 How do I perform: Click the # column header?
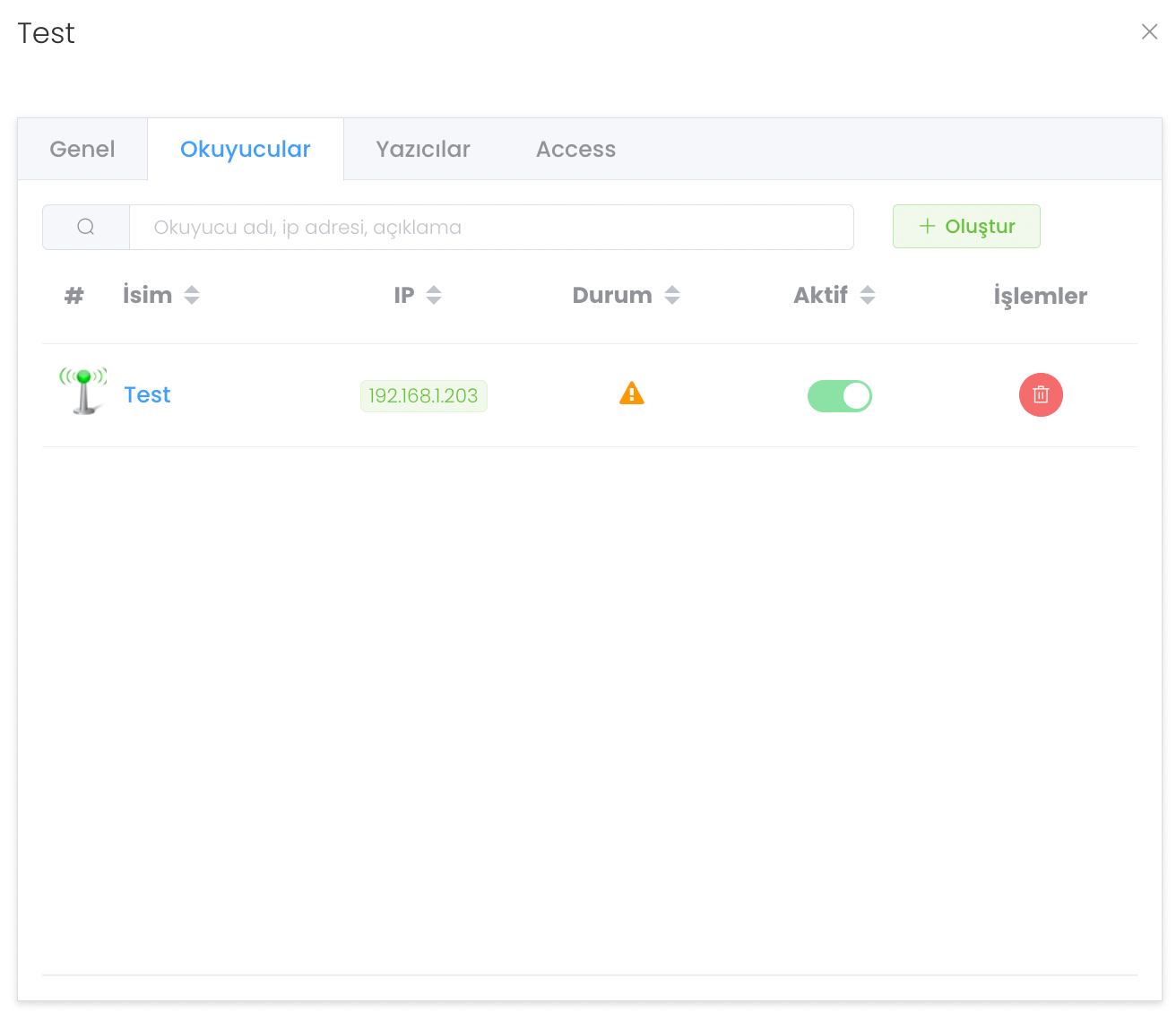pyautogui.click(x=74, y=296)
